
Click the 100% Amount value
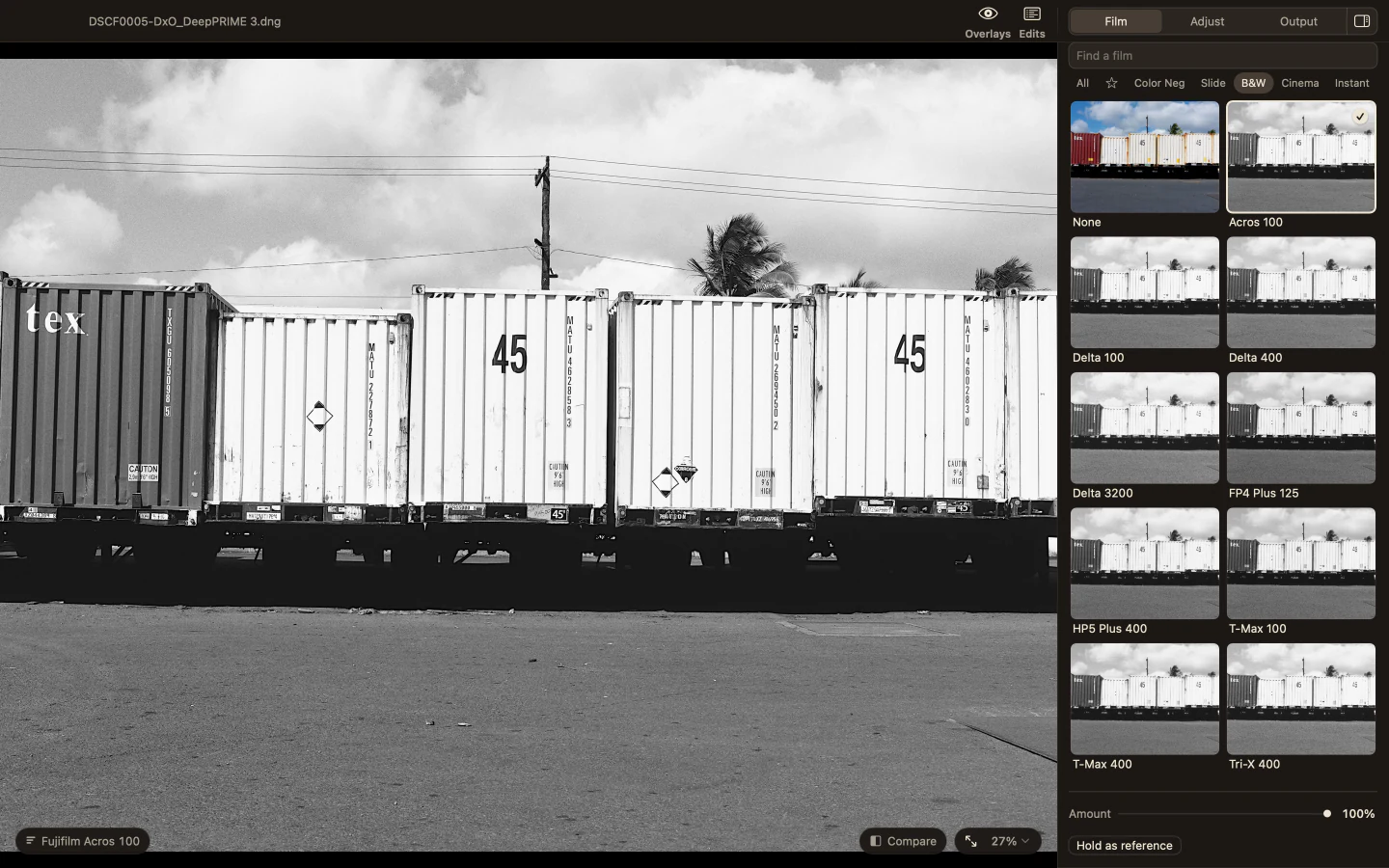(x=1358, y=814)
